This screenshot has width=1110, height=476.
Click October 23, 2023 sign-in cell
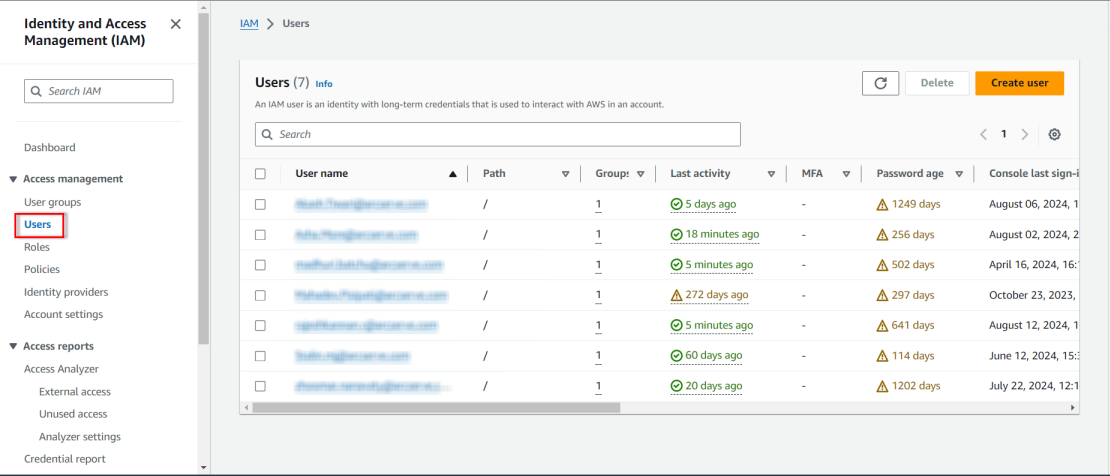point(1034,295)
